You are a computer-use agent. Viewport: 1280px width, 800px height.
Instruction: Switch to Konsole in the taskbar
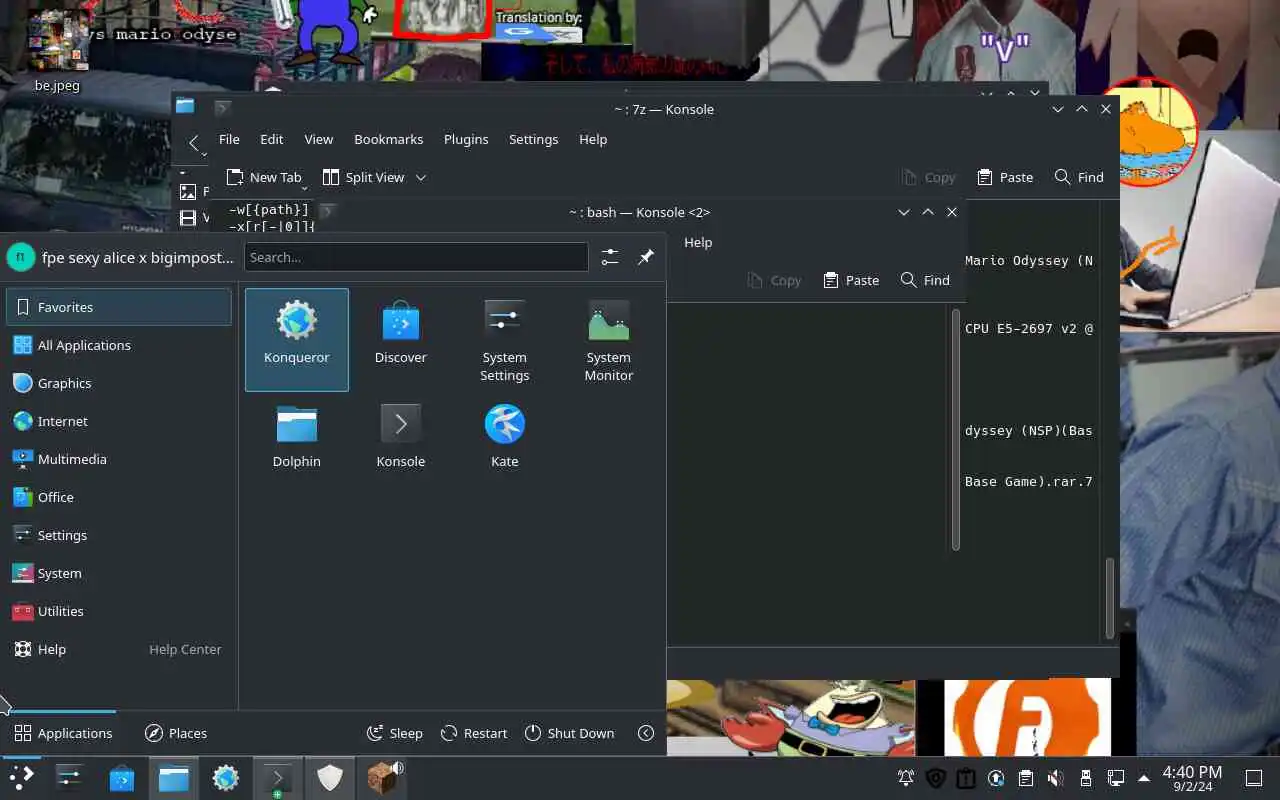(x=278, y=777)
